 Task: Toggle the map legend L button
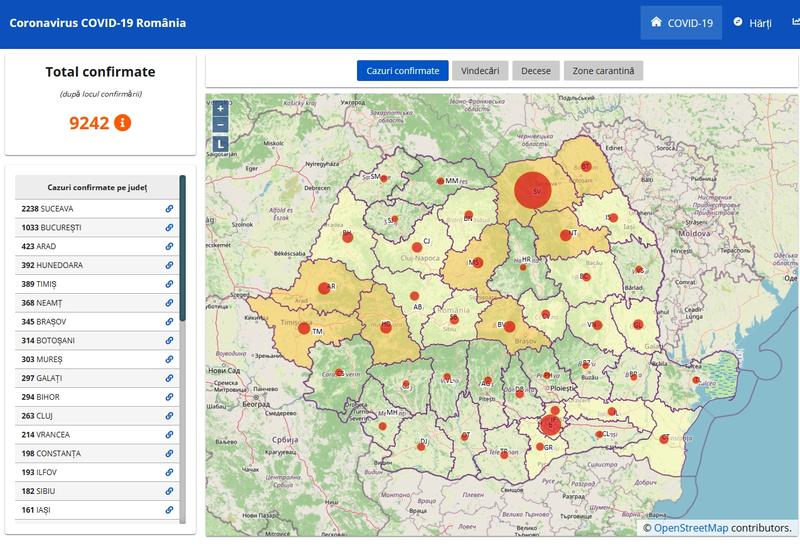(220, 144)
